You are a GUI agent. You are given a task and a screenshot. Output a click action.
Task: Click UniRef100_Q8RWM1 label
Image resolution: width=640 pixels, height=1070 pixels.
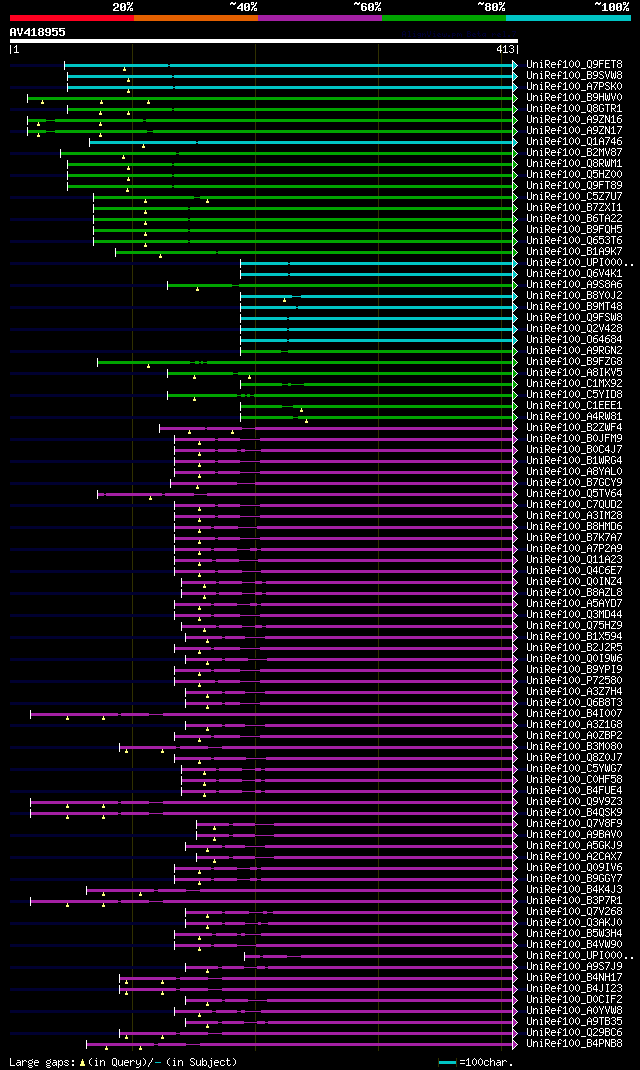pos(574,163)
